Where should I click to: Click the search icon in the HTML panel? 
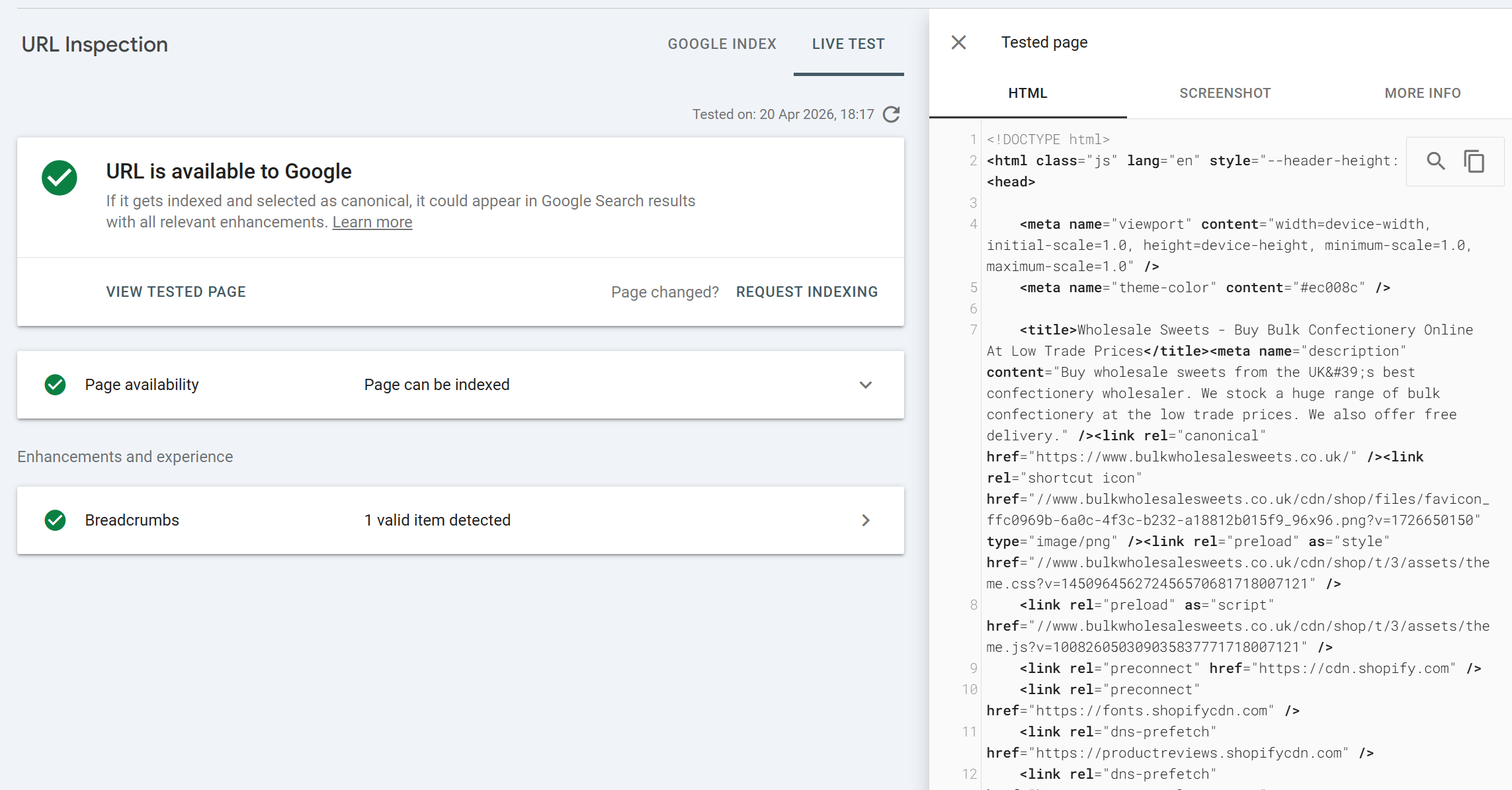tap(1435, 161)
